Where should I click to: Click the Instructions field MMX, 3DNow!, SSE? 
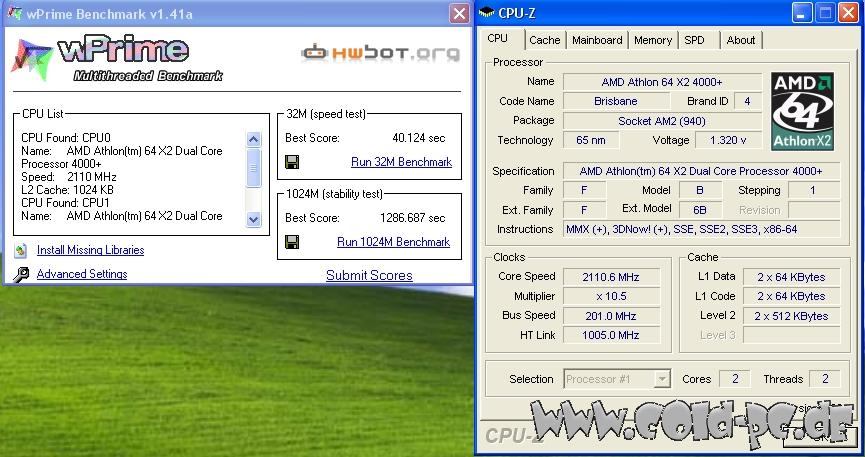coord(701,229)
